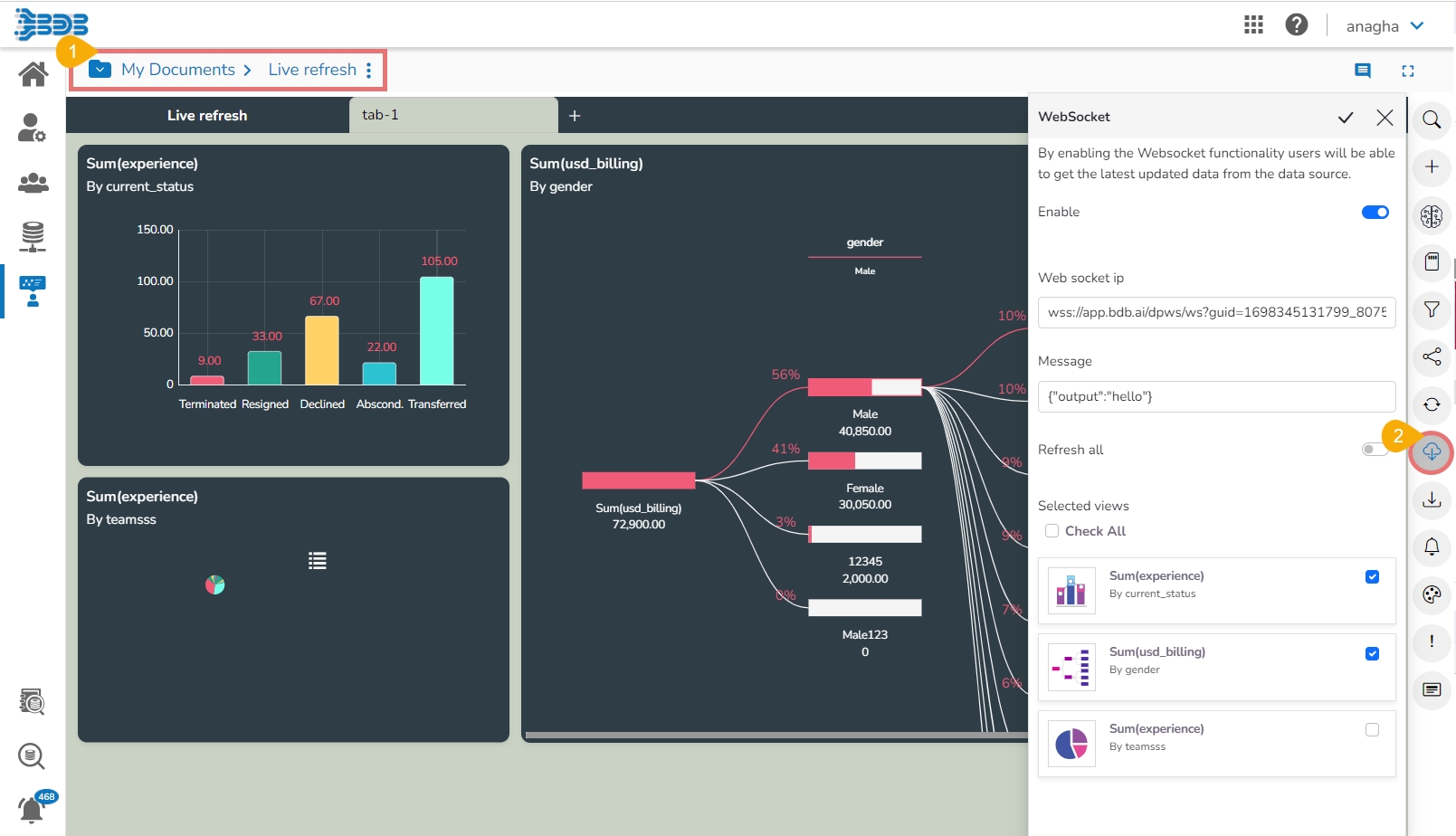The height and width of the screenshot is (836, 1456).
Task: Open the three-dot menu beside Live refresh
Action: 368,70
